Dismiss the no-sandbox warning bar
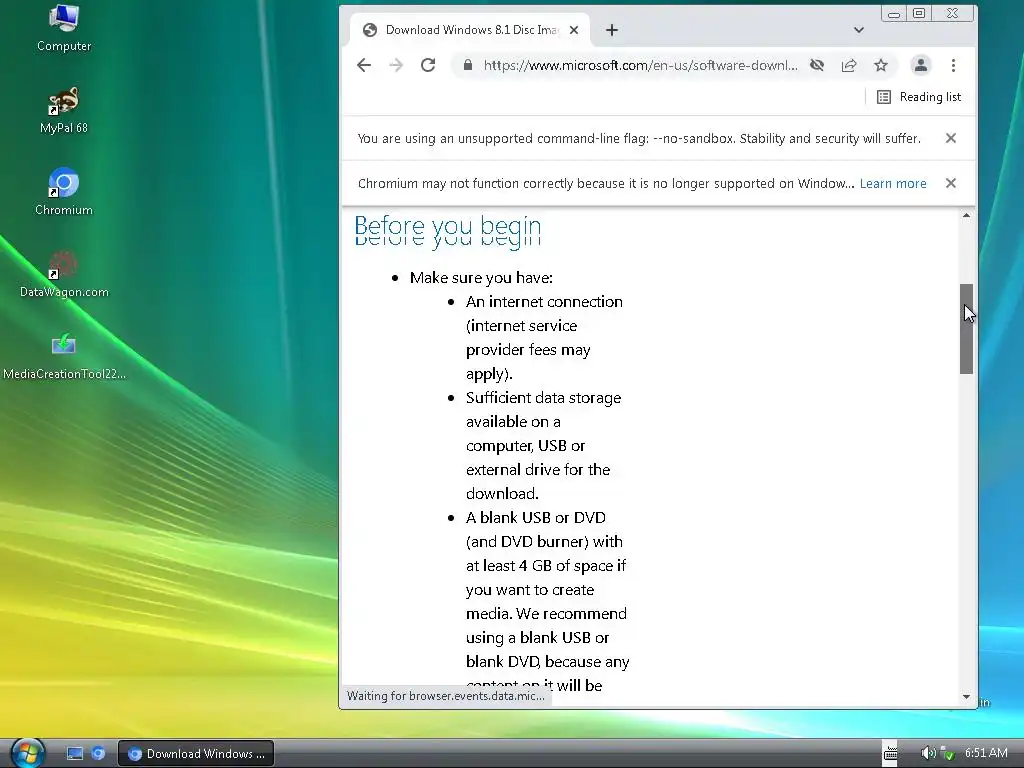The image size is (1024, 768). coord(951,138)
